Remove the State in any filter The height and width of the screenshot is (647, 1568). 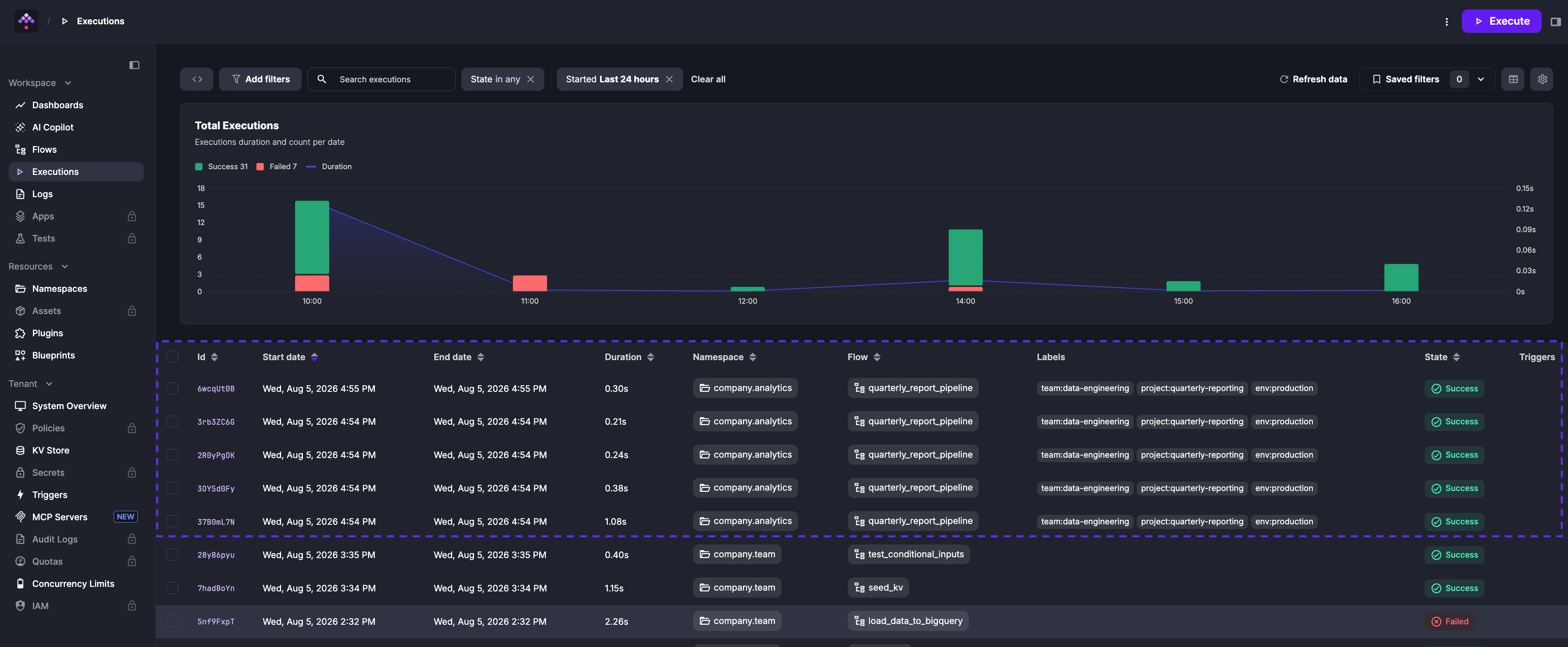530,79
